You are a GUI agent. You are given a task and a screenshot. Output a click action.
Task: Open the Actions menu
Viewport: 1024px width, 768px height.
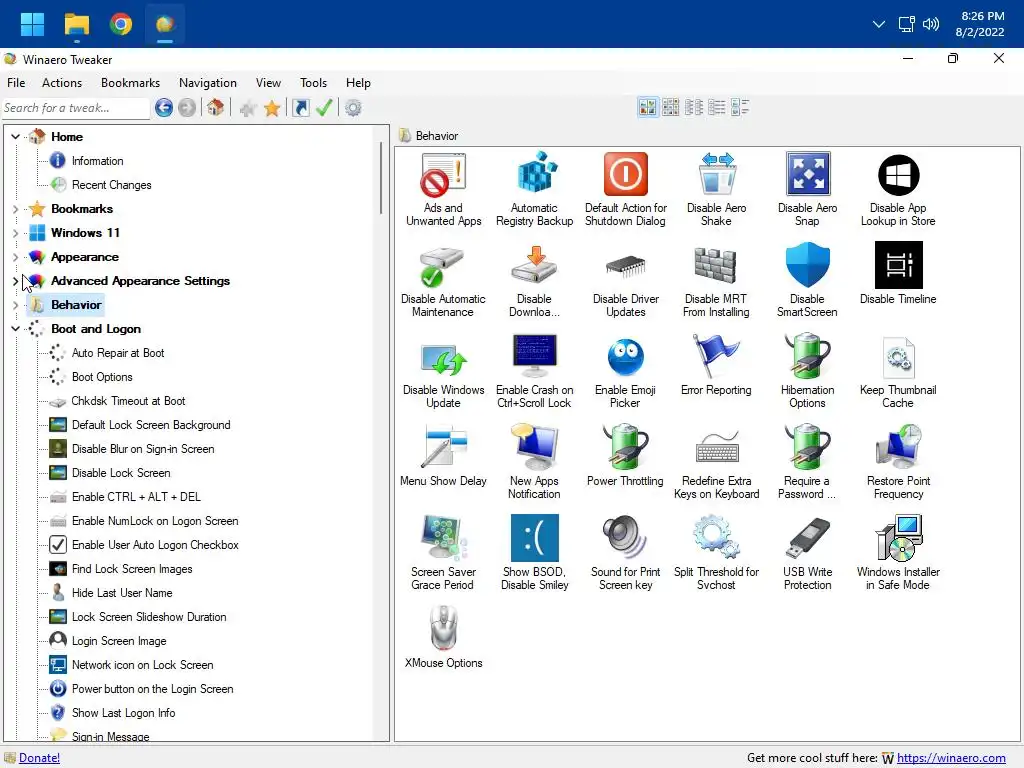62,83
